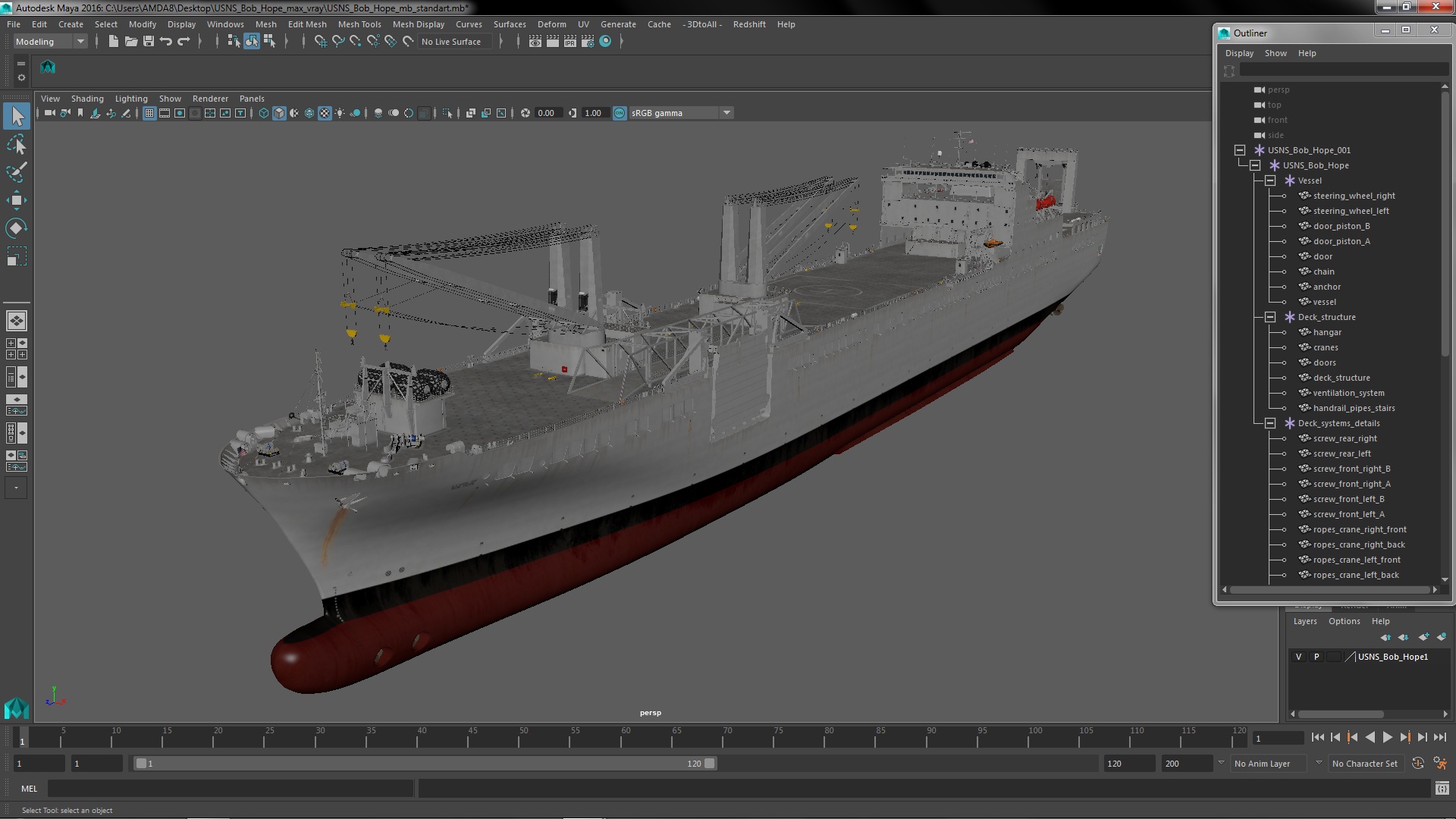Collapse the USNS_Bob_Hope group node
The image size is (1456, 819).
[1255, 165]
